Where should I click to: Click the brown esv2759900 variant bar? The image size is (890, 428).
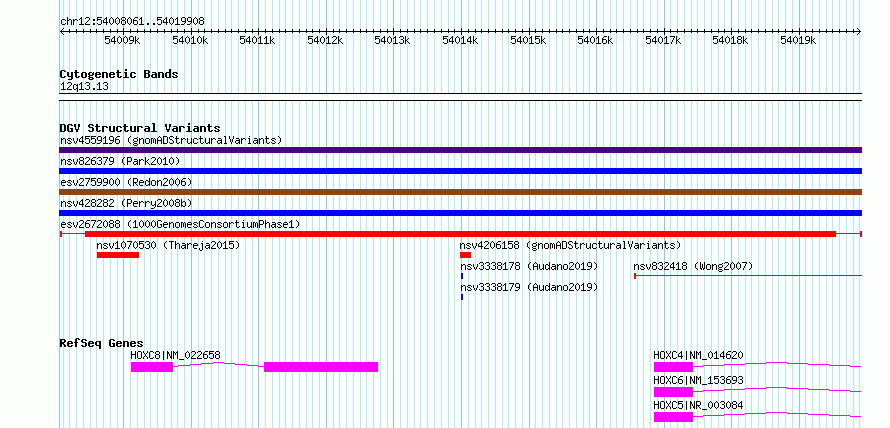(460, 192)
